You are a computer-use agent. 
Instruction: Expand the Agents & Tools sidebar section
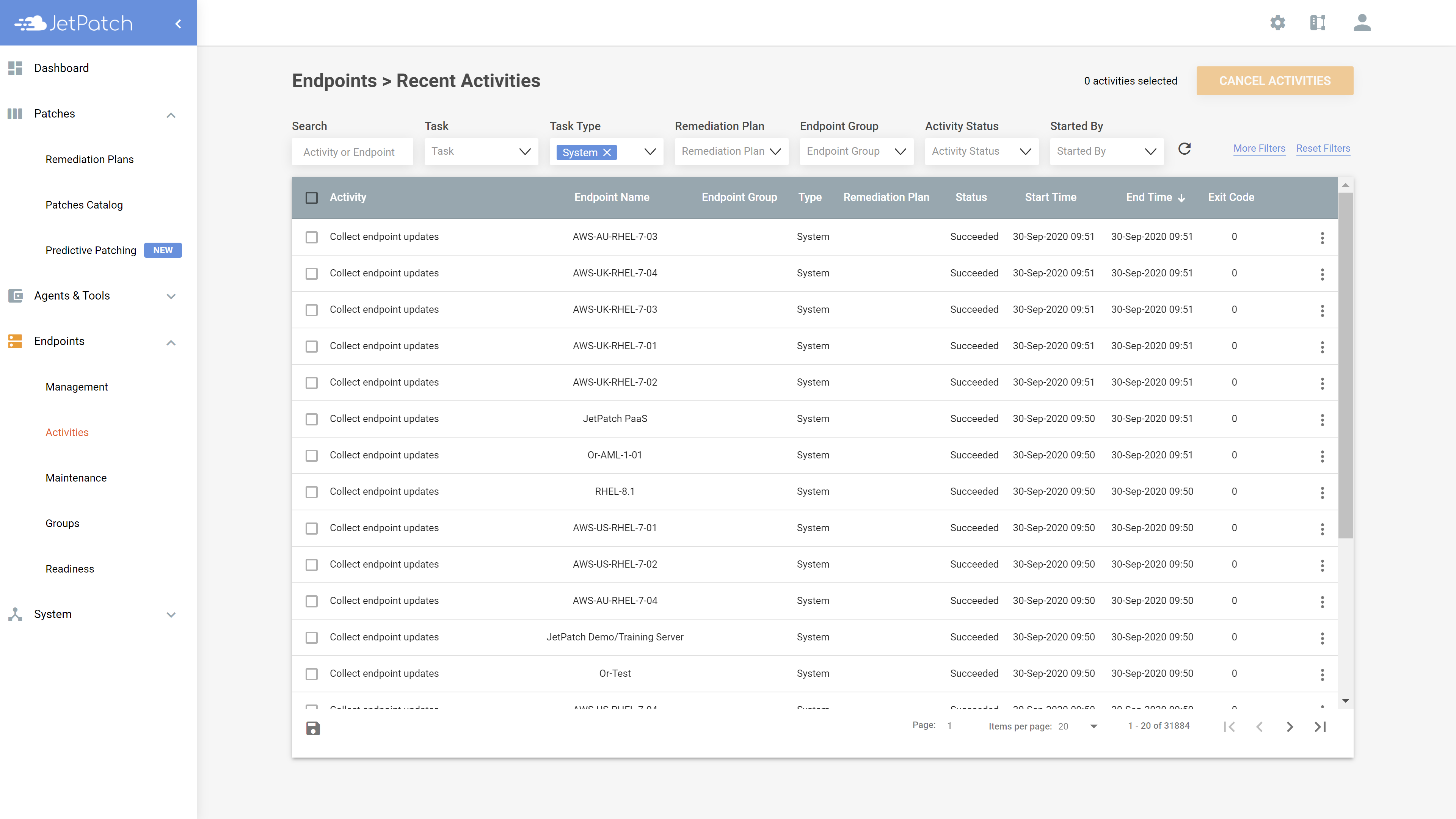pyautogui.click(x=171, y=296)
